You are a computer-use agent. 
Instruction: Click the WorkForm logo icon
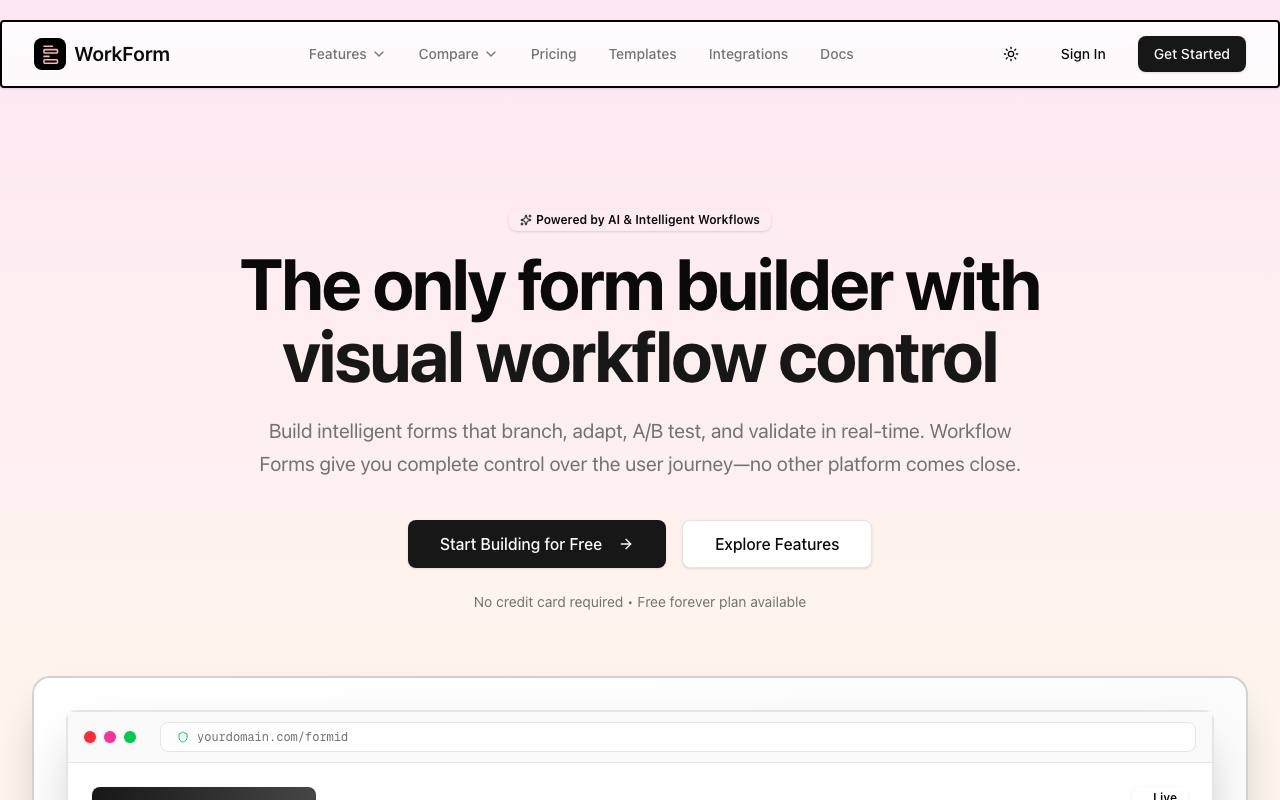click(x=50, y=54)
